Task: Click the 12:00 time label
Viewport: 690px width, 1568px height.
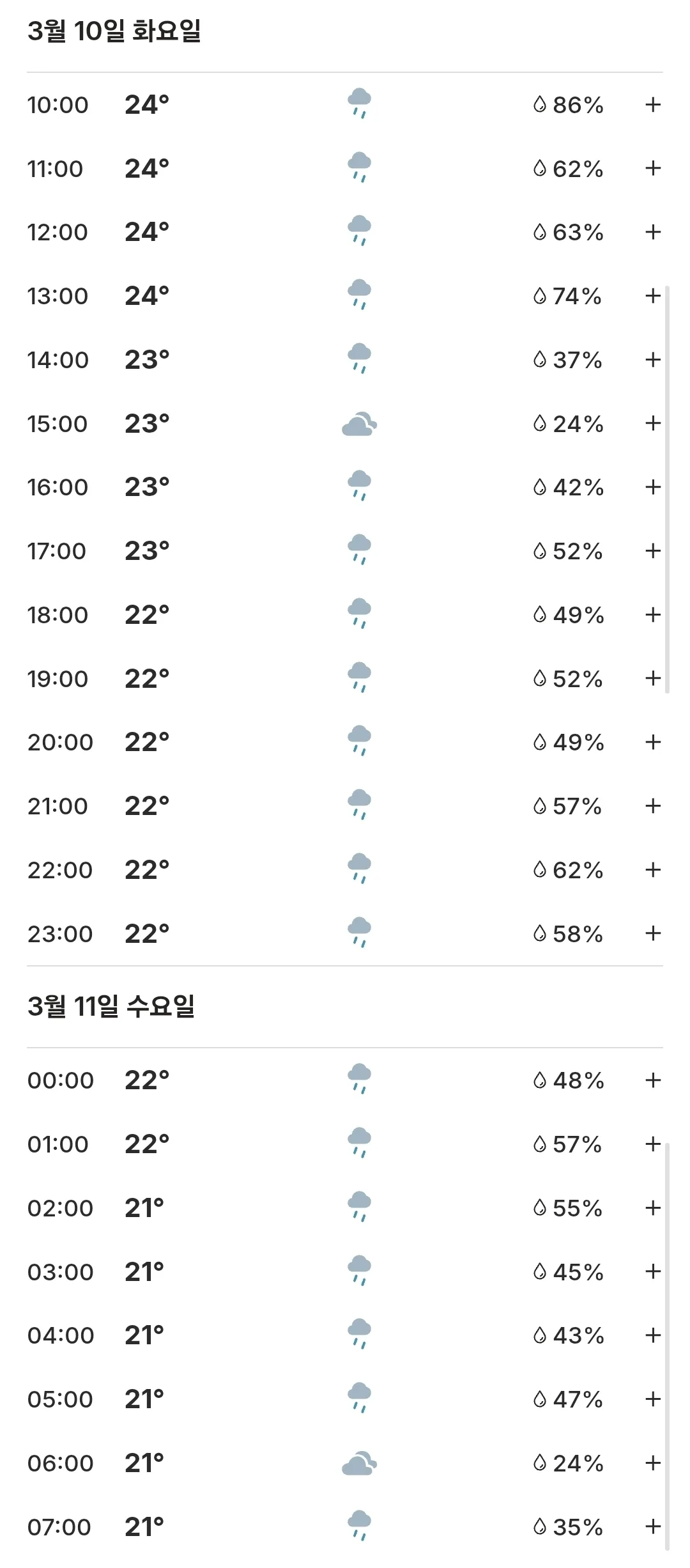Action: [x=57, y=232]
